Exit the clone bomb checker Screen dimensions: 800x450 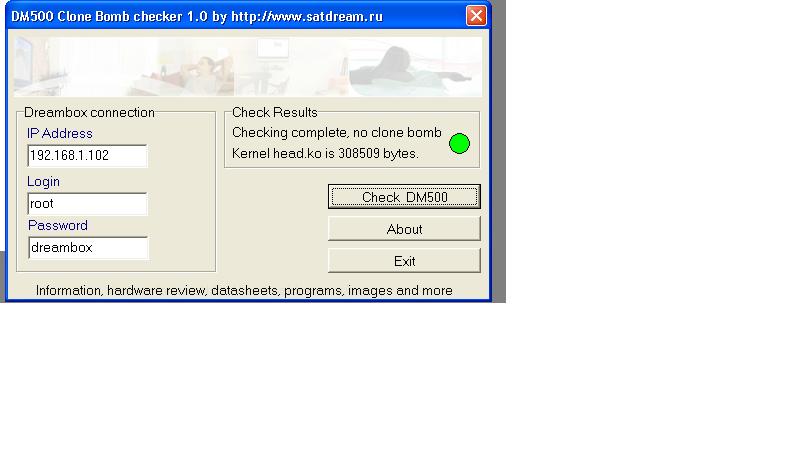pos(404,261)
